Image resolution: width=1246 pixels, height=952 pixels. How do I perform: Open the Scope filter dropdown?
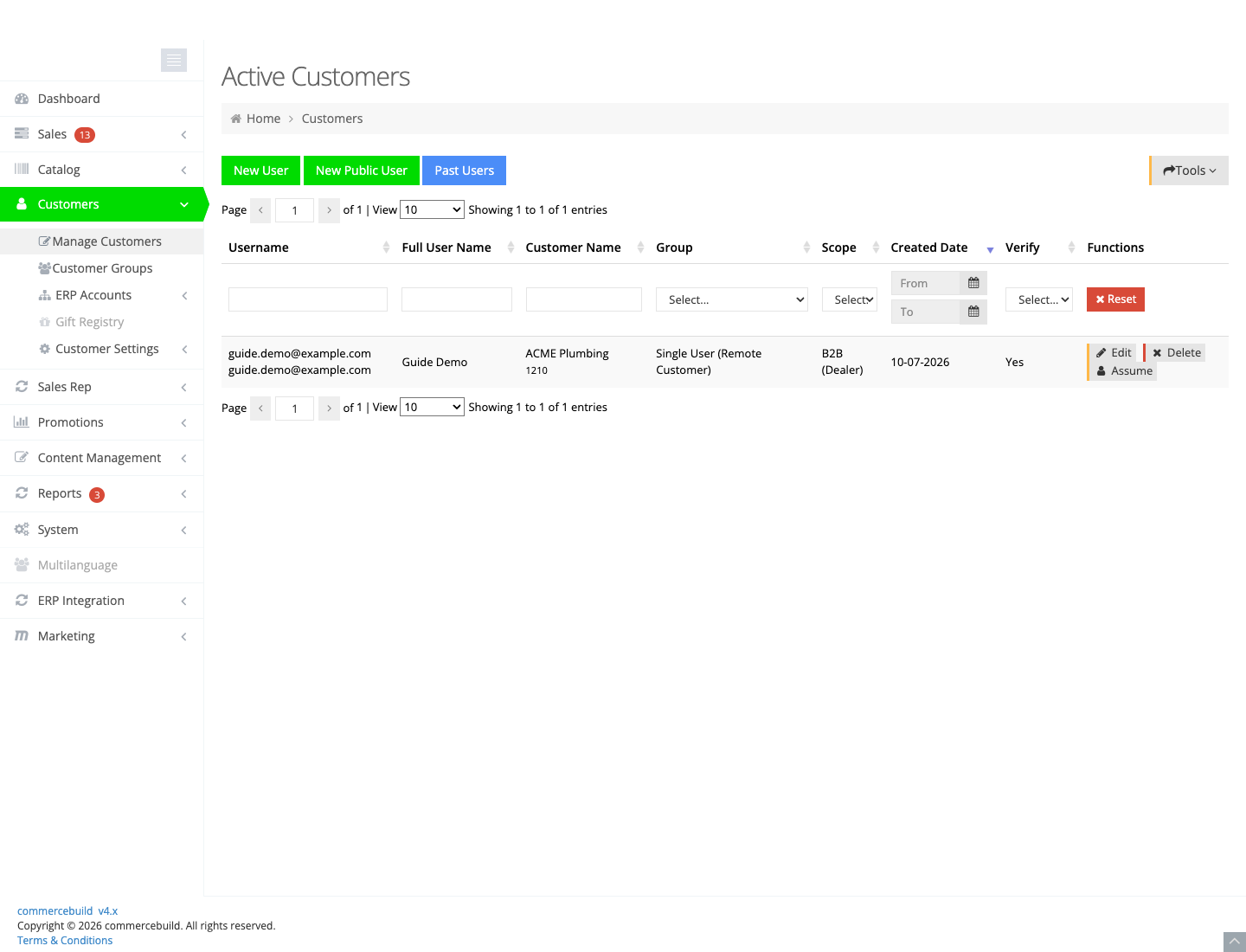[850, 299]
